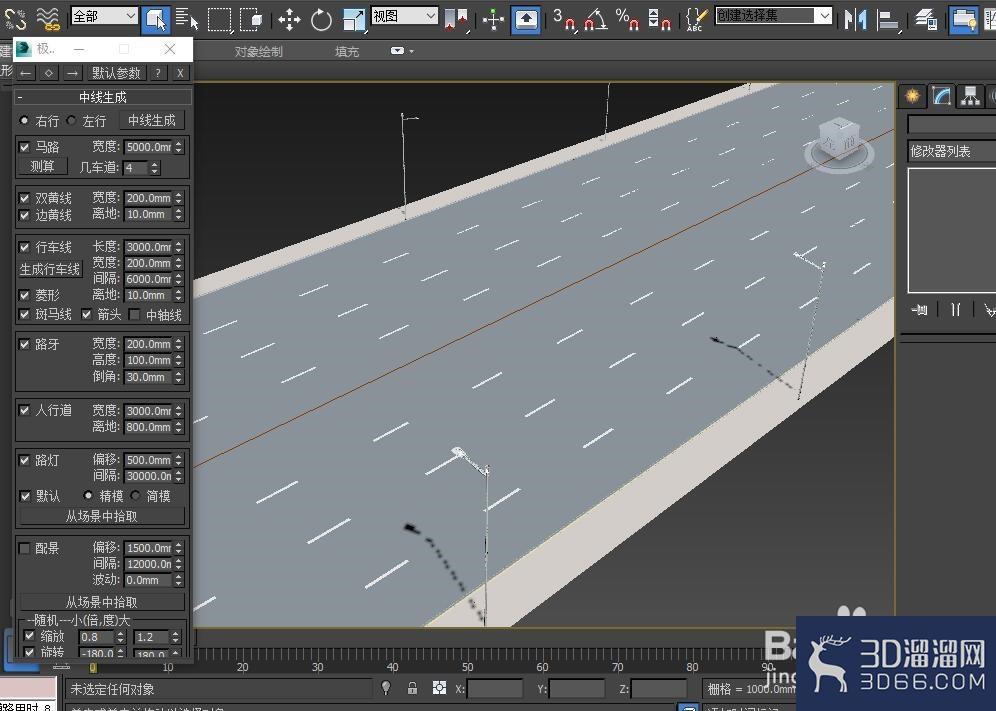Click 默认参数 button in plugin panel

[116, 73]
